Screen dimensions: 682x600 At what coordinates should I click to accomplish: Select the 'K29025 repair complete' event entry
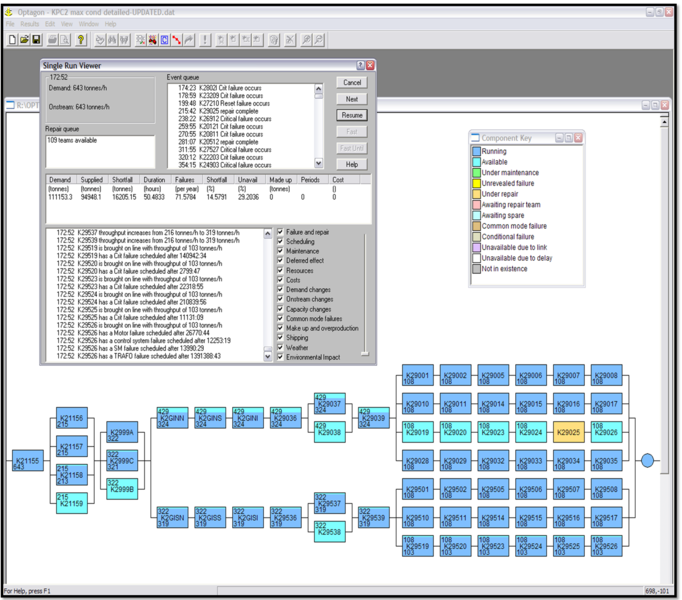[x=218, y=111]
